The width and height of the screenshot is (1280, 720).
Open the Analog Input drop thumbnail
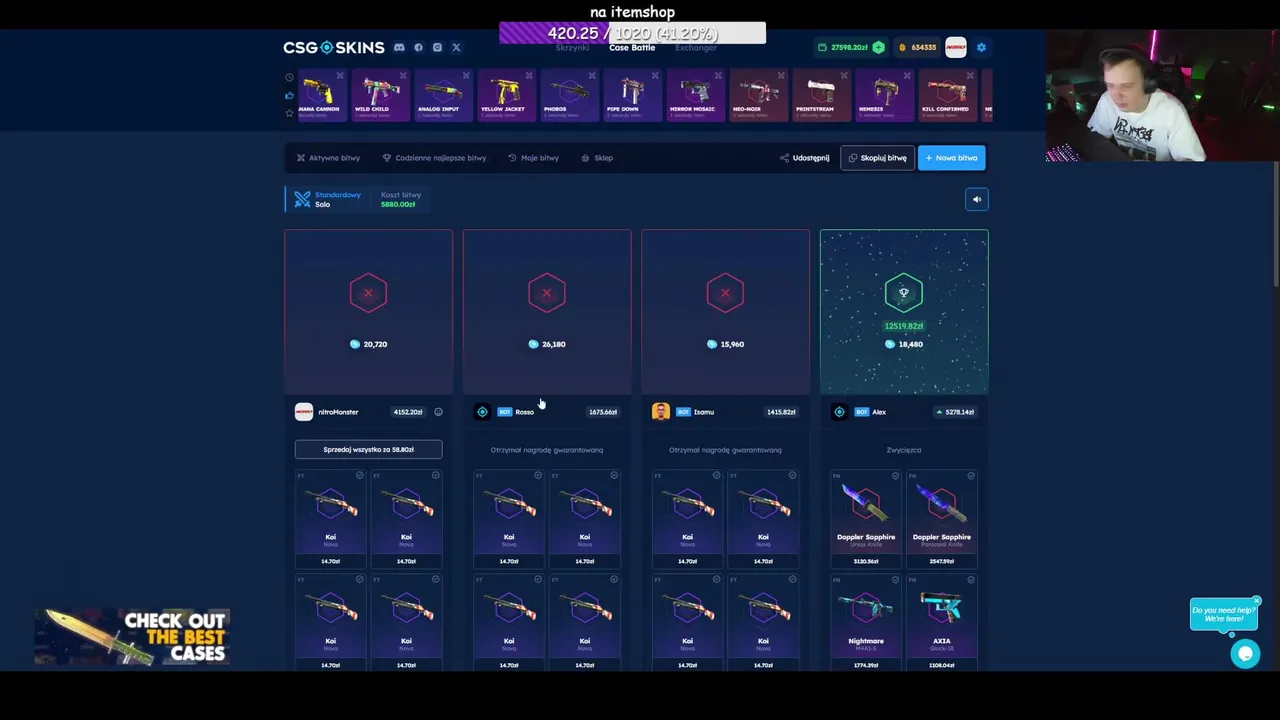click(x=442, y=96)
